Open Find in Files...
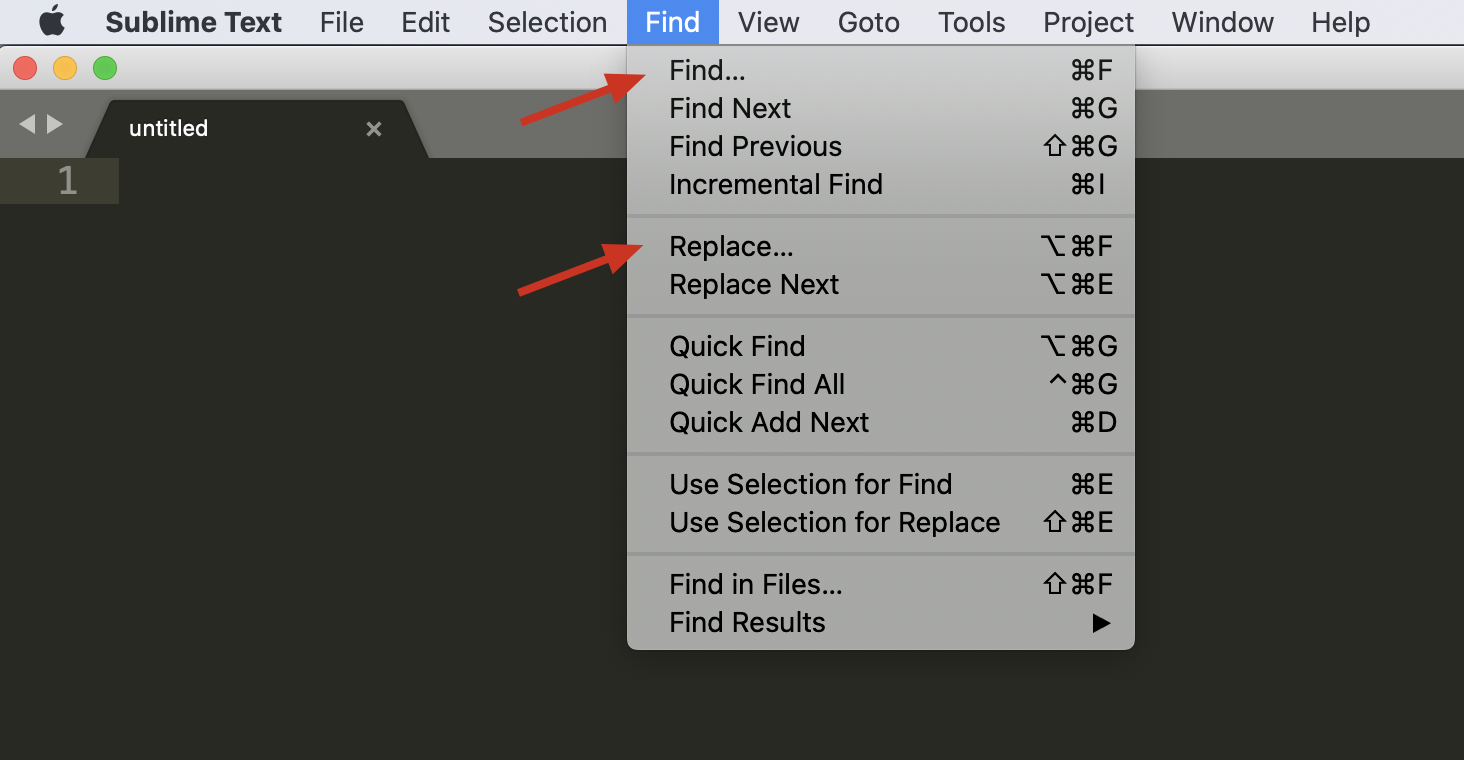This screenshot has height=760, width=1464. pos(755,584)
